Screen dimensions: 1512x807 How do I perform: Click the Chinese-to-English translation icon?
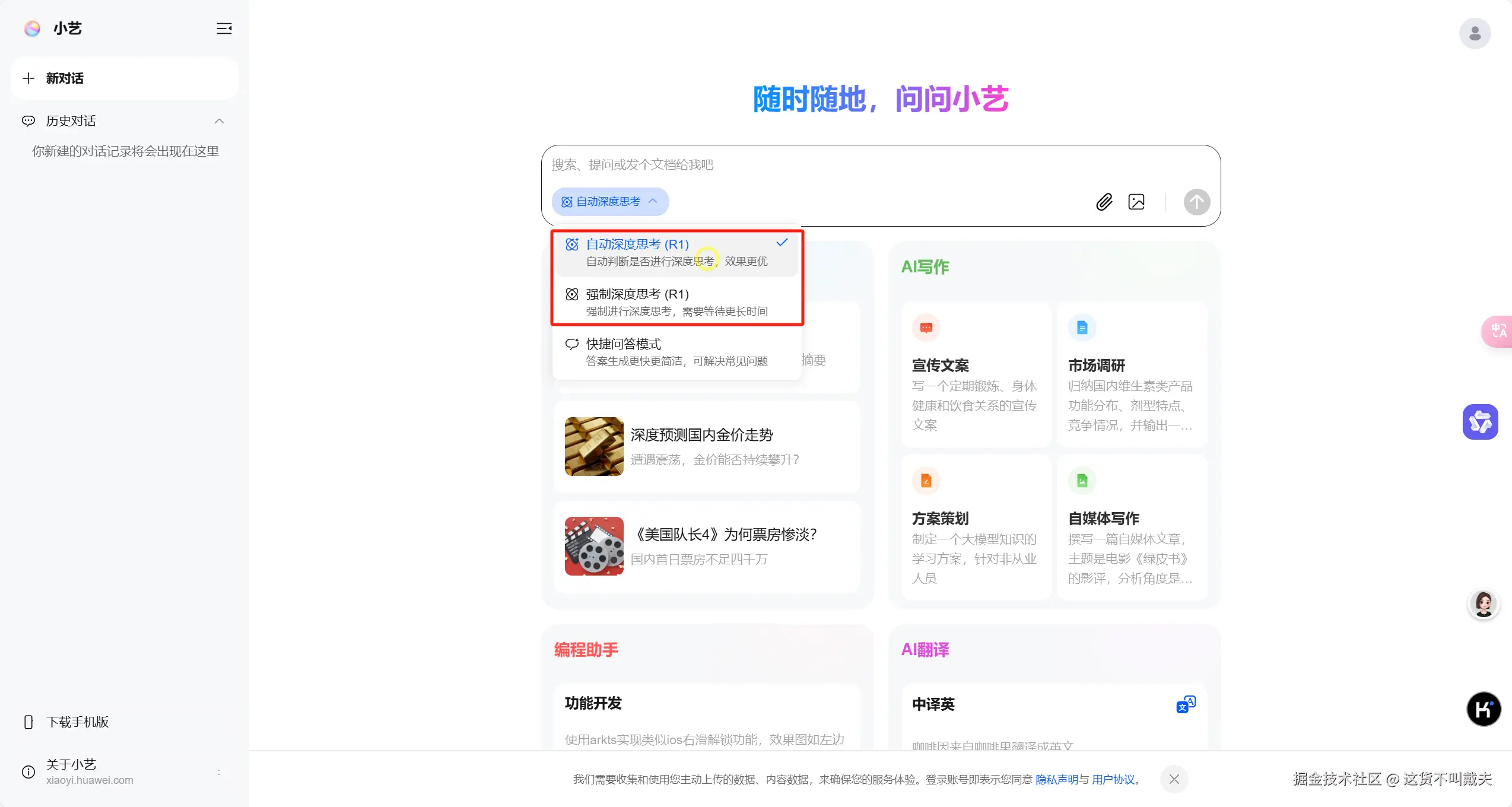pos(1186,704)
